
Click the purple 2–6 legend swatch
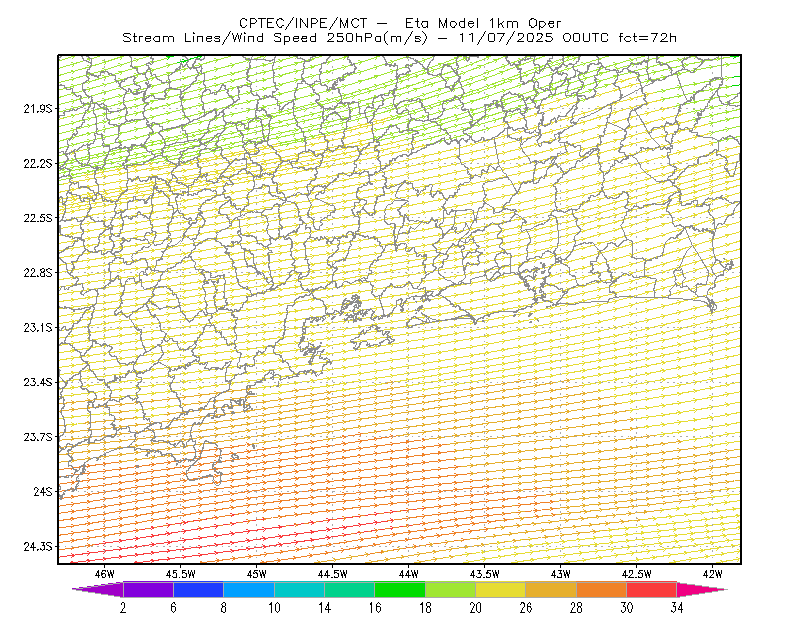coord(148,589)
